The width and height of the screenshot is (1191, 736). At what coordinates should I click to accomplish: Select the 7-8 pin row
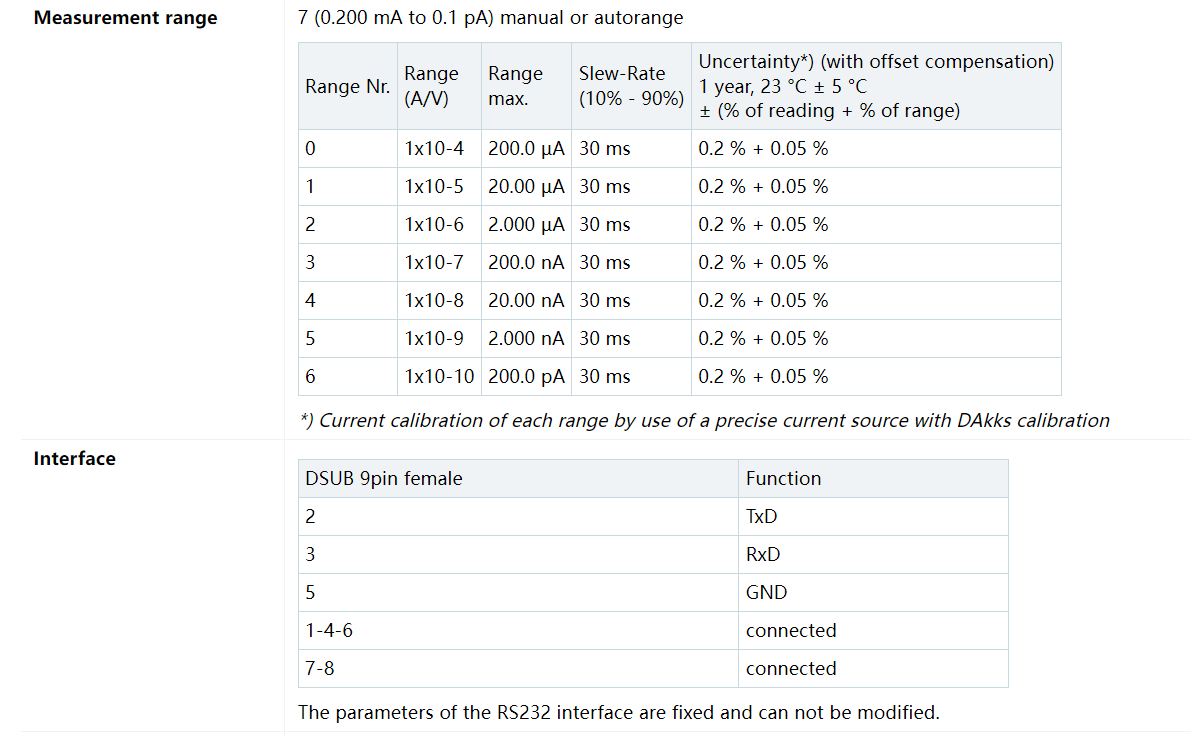[x=653, y=668]
